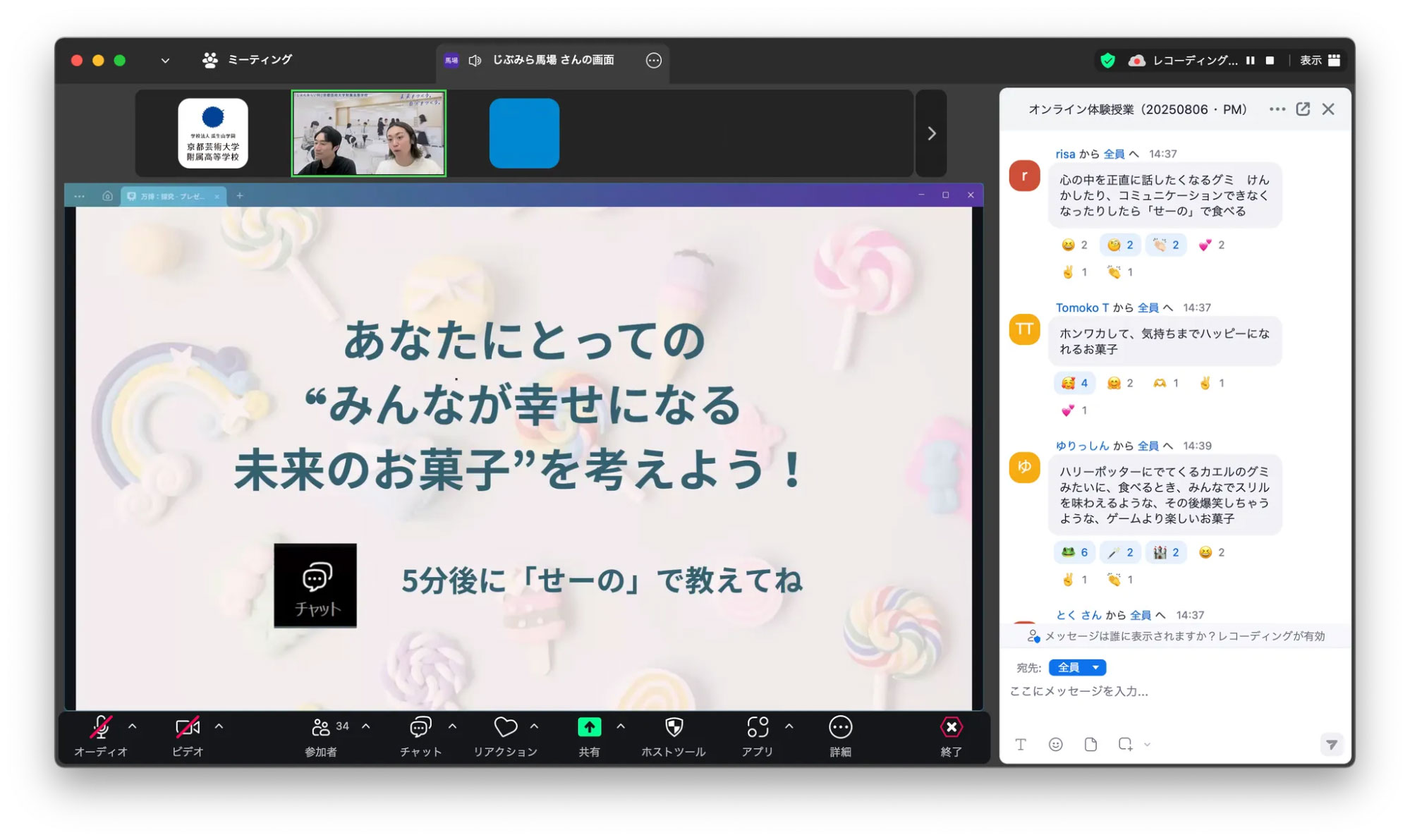
Task: Click risa's avatar in chat
Action: pos(1024,176)
